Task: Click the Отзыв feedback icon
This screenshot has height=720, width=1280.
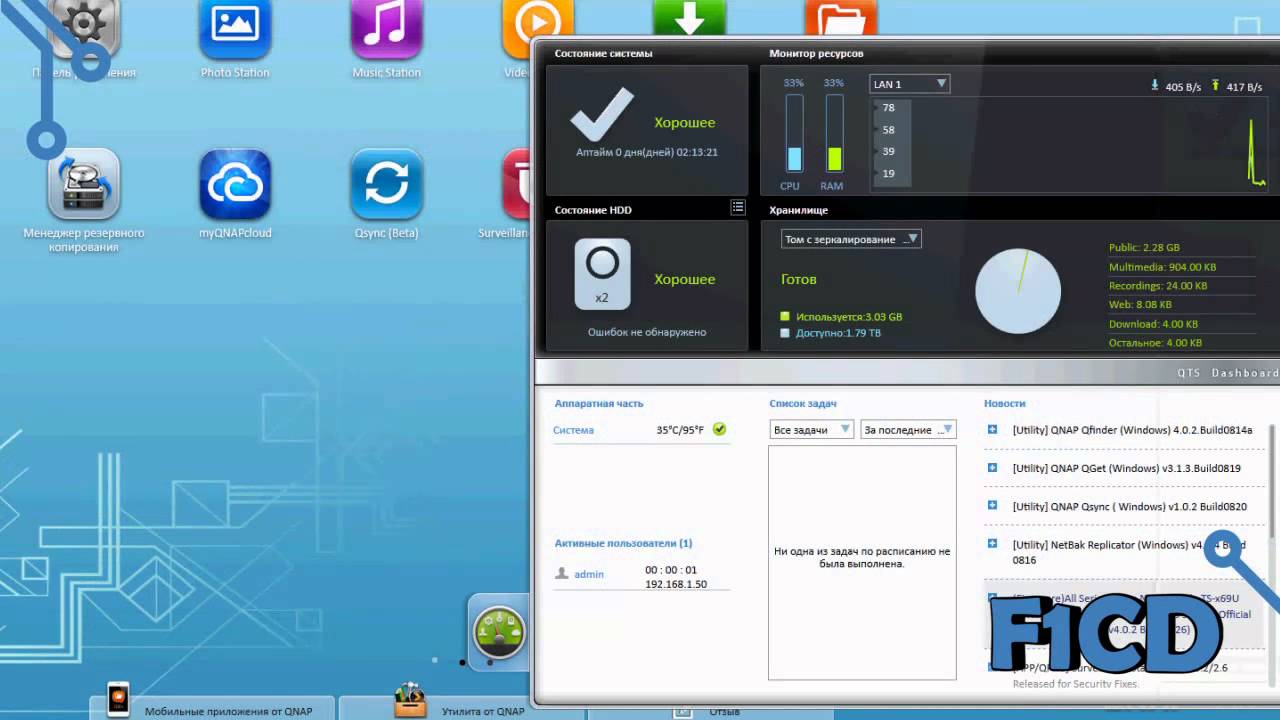Action: pos(683,711)
